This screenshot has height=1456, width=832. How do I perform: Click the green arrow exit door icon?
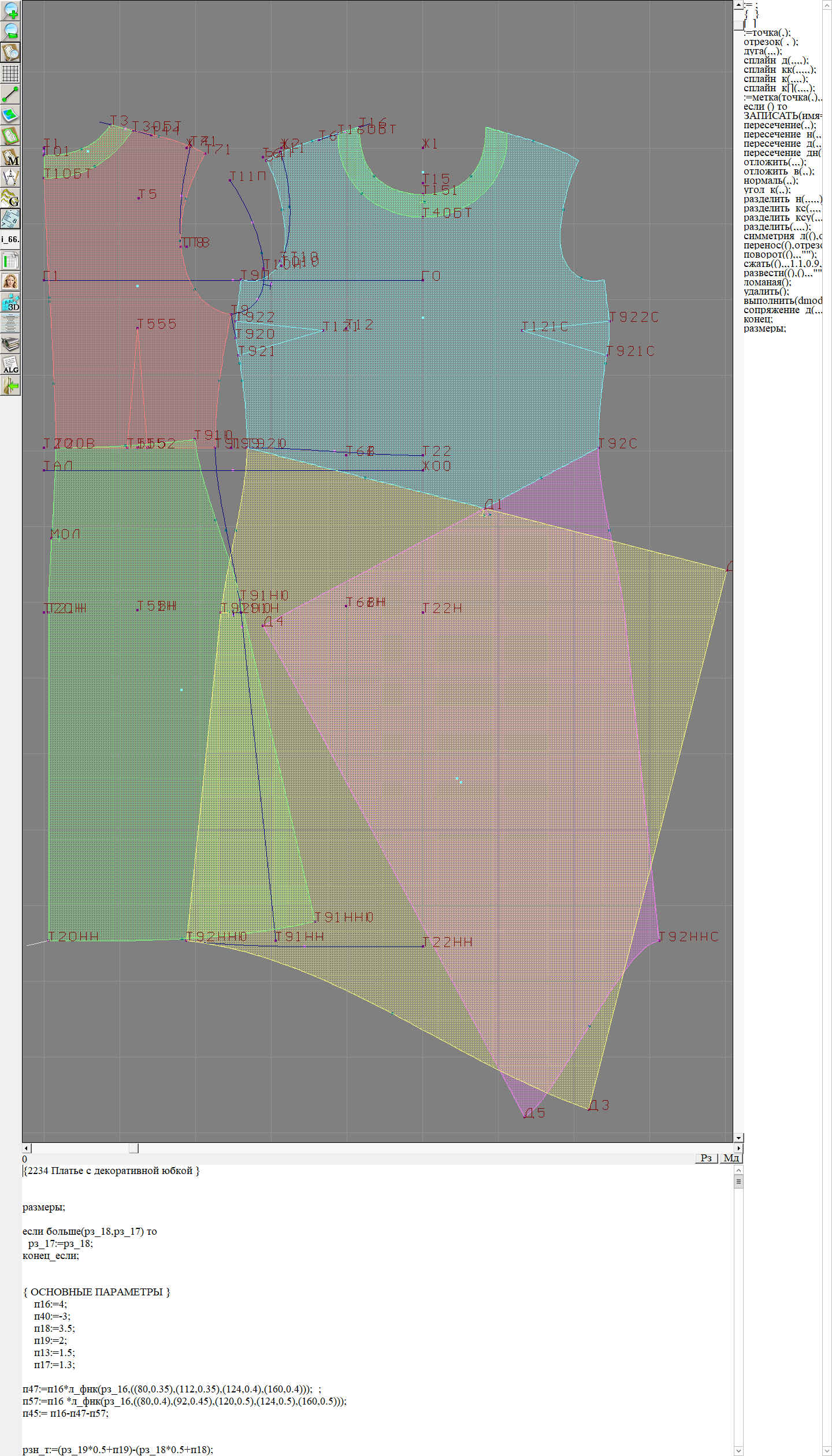coord(10,385)
